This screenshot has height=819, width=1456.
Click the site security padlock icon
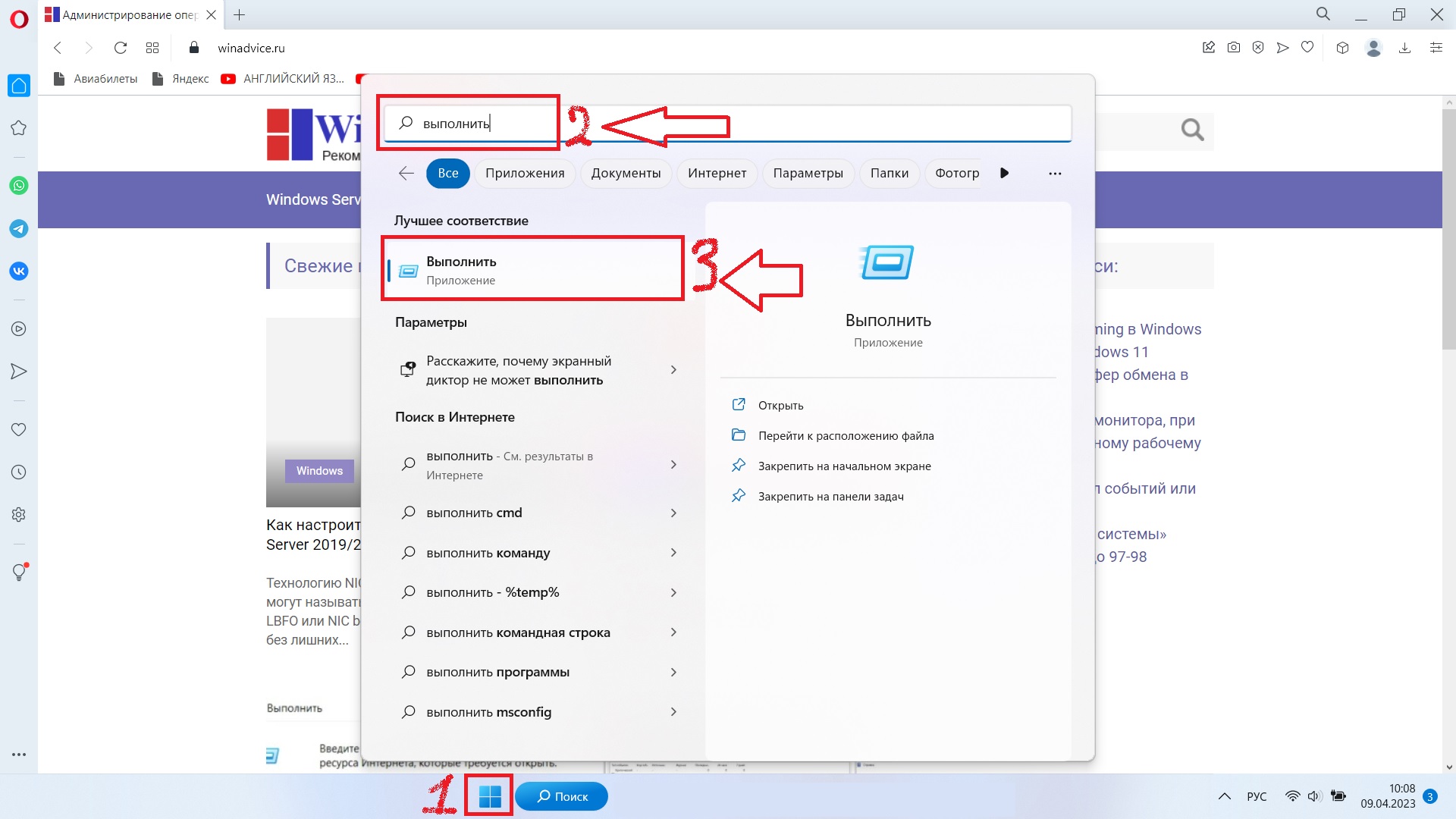pos(194,48)
